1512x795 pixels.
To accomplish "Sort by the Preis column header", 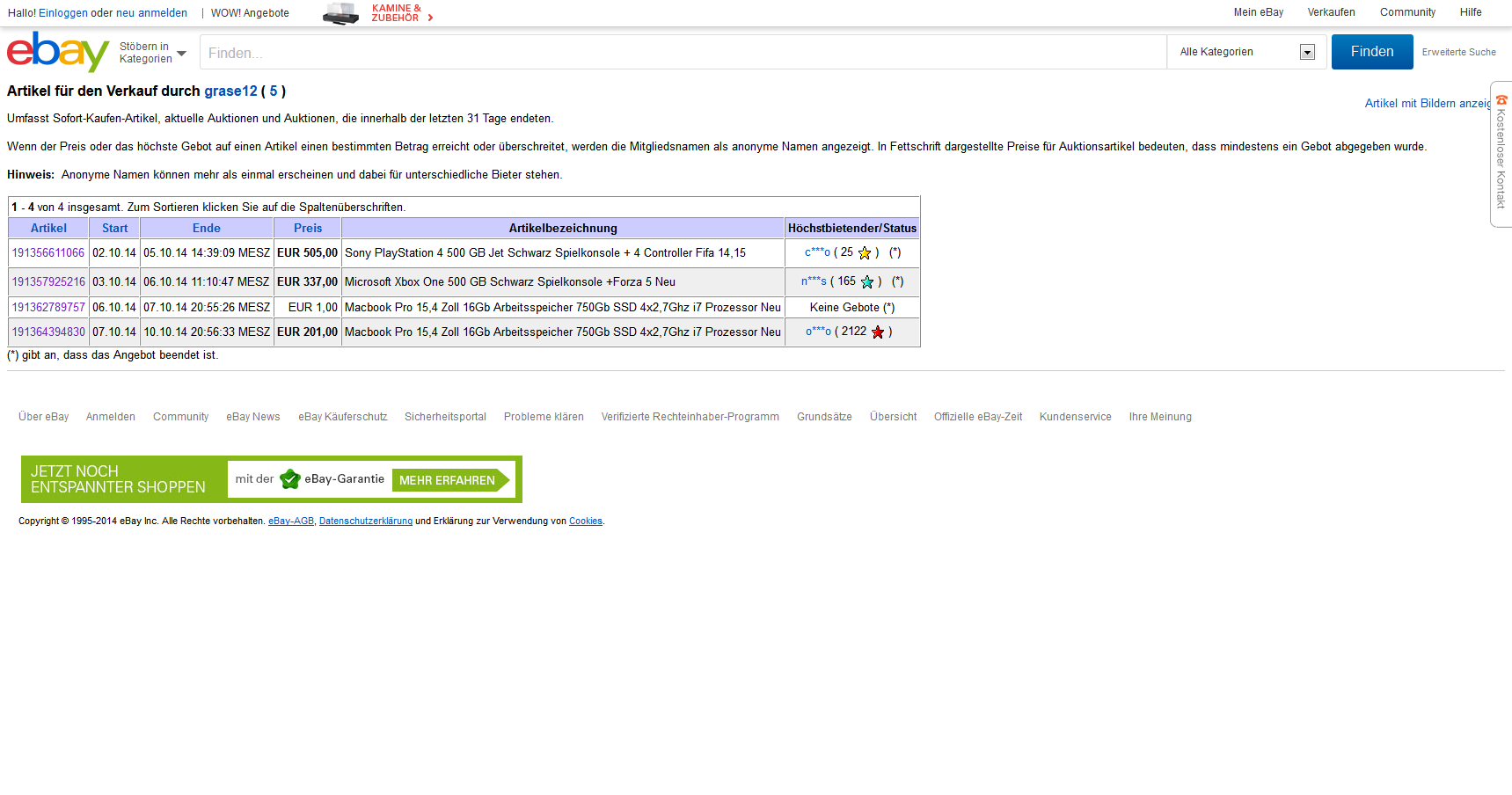I will (308, 228).
